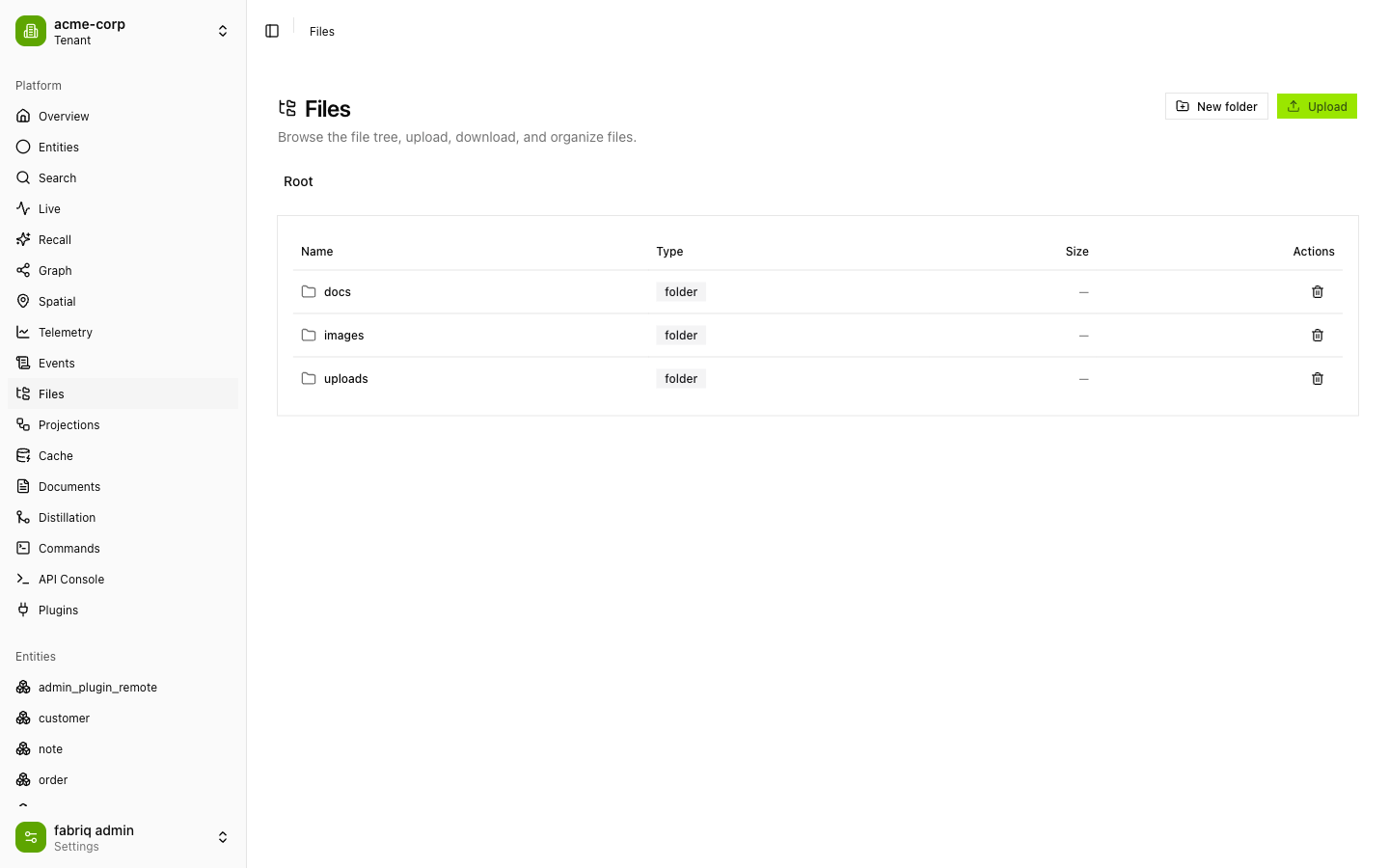Click the Plugins plug icon
The width and height of the screenshot is (1389, 868).
pos(23,610)
